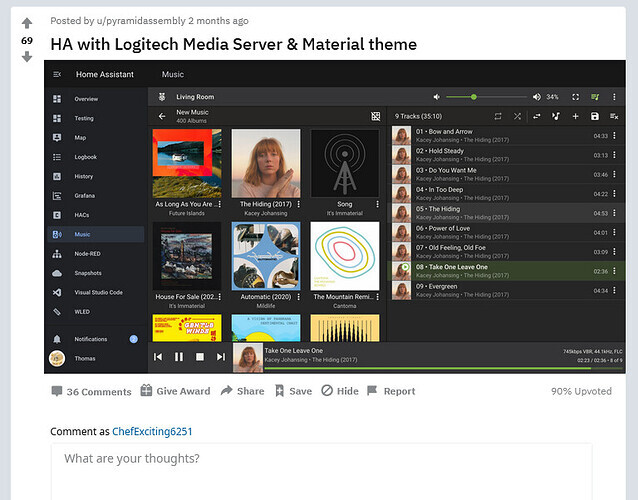Open Notifications with the bell icon
This screenshot has width=638, height=500.
(57, 339)
